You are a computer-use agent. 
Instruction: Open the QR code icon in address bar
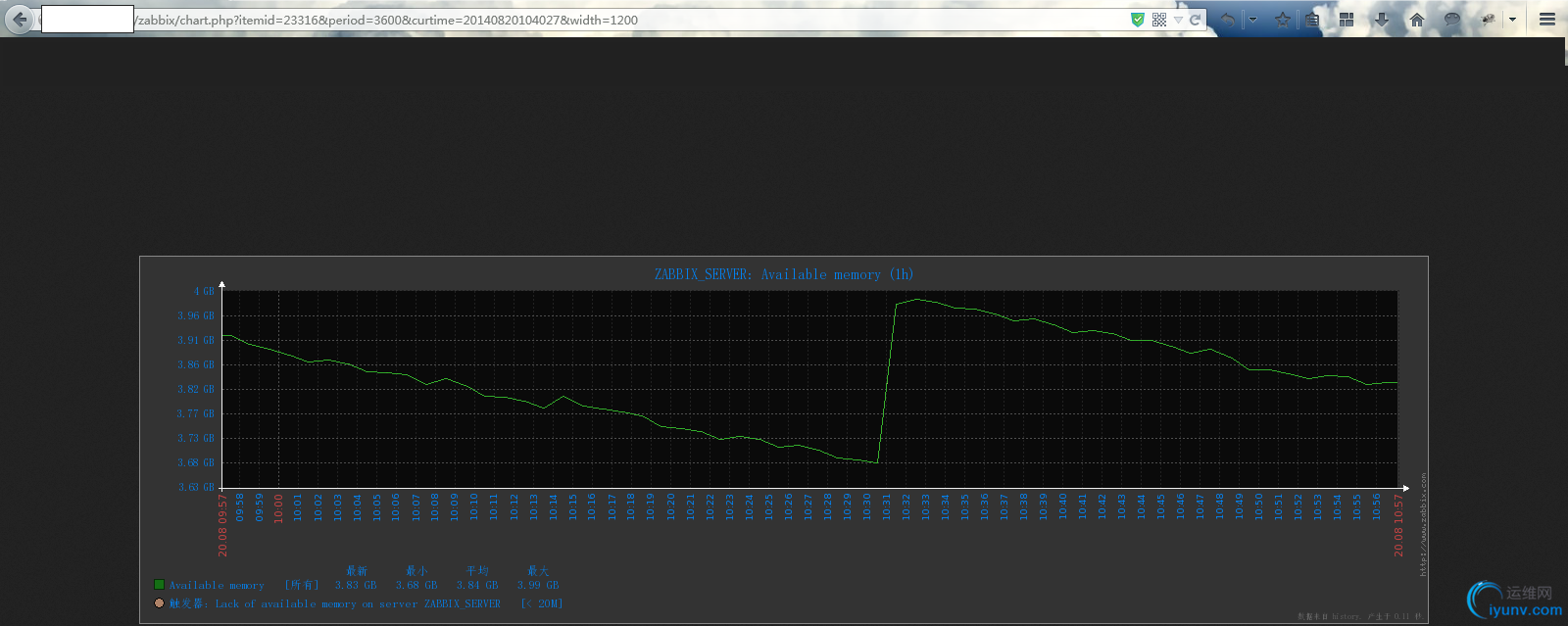1159,20
